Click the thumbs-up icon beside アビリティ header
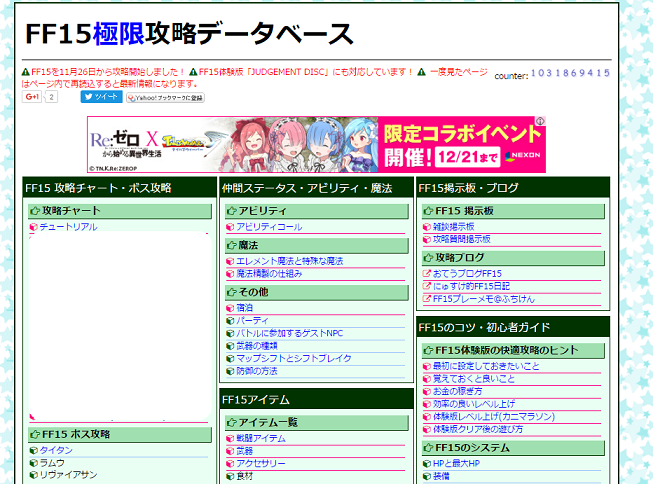The width and height of the screenshot is (653, 484). [232, 211]
